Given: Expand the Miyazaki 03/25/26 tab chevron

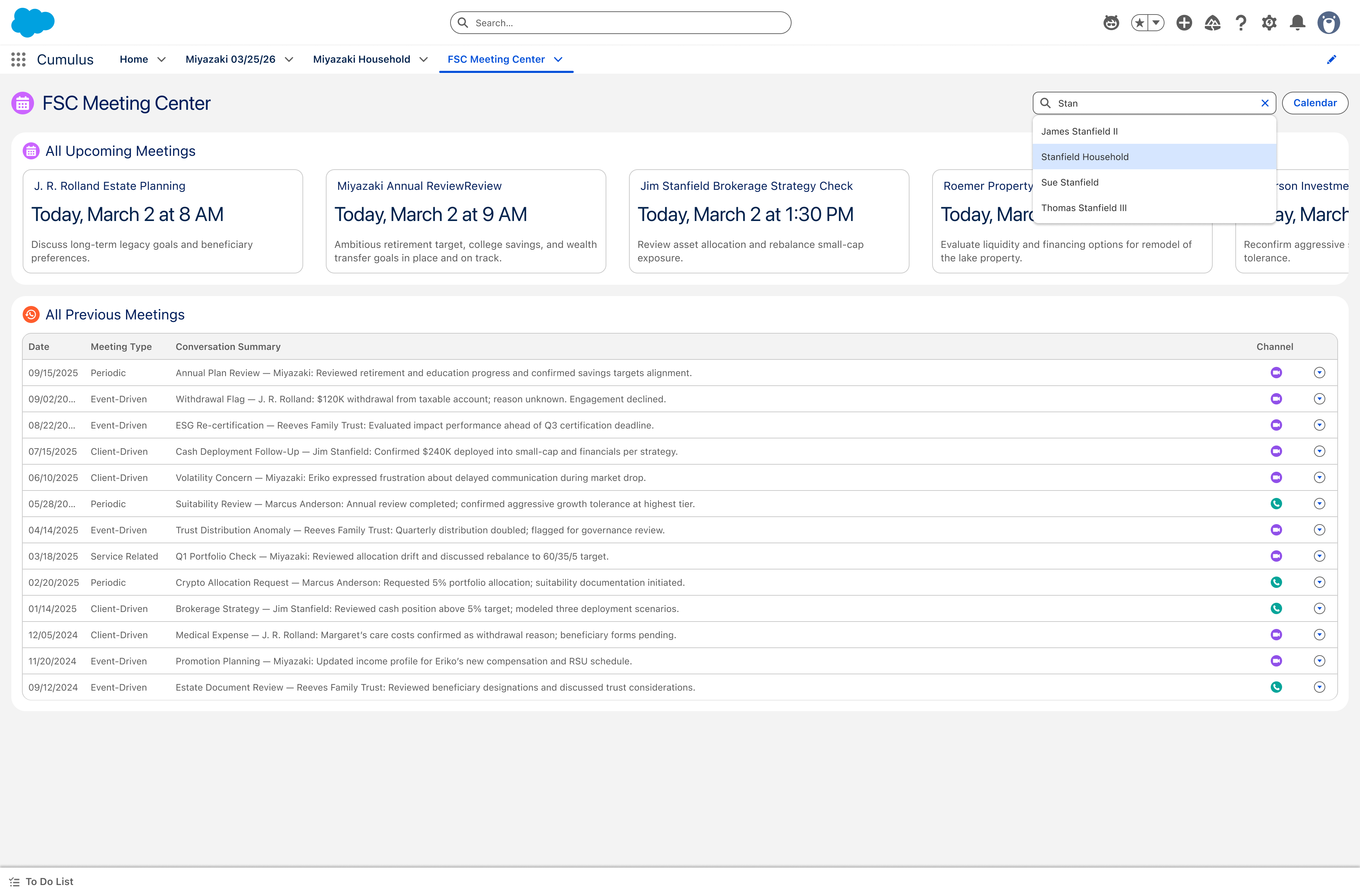Looking at the screenshot, I should point(289,59).
